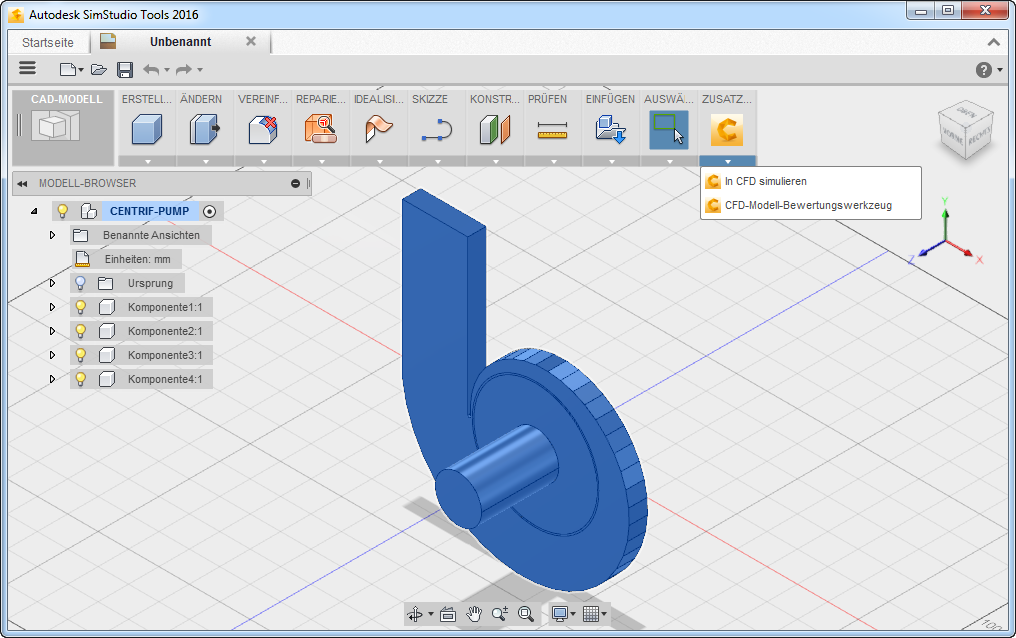Click the zoom-to-fit magnifier tool
Image resolution: width=1016 pixels, height=638 pixels.
[x=526, y=613]
